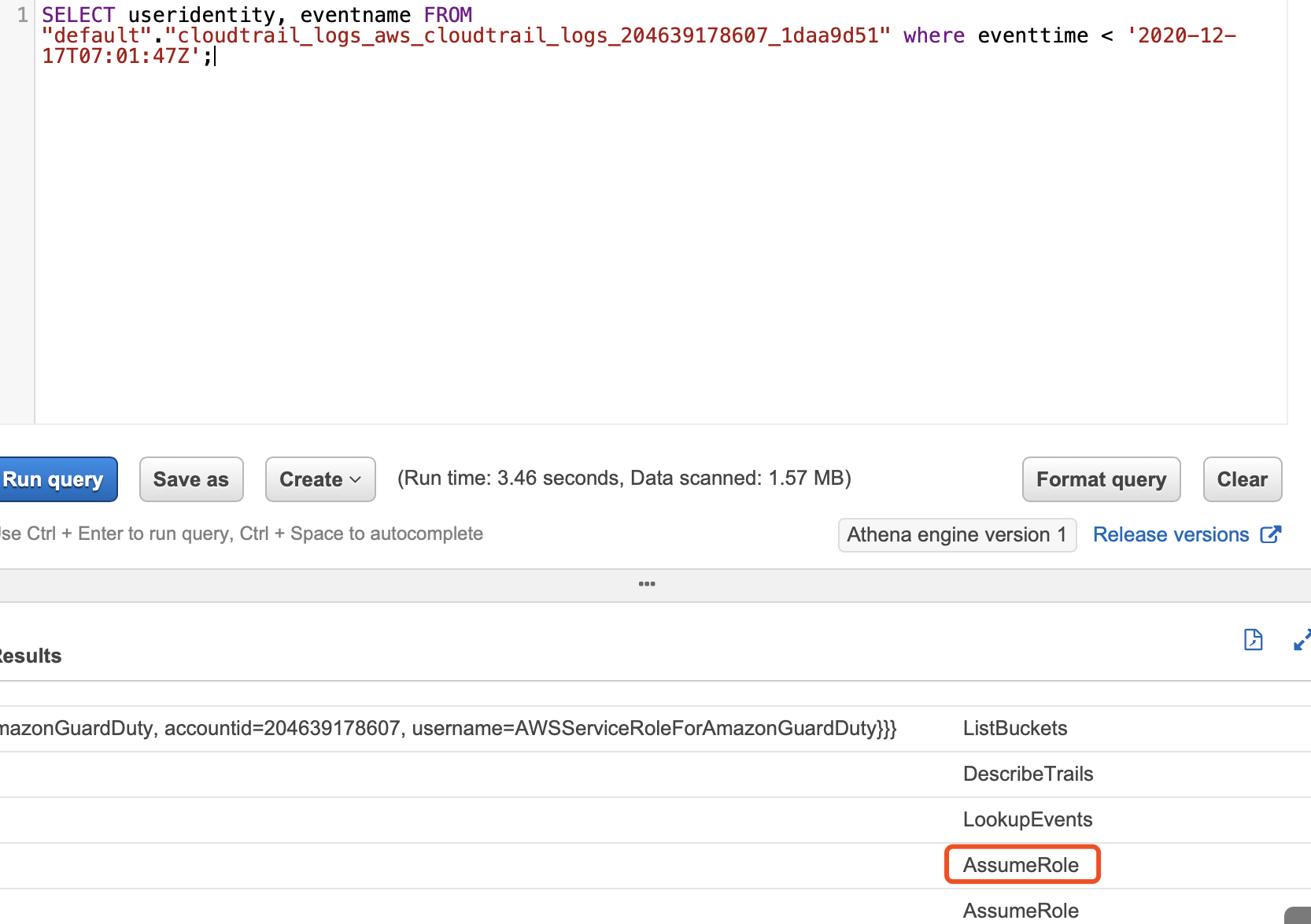The image size is (1311, 924).
Task: Select the highlighted AssumeRole result cell
Action: tap(1021, 865)
